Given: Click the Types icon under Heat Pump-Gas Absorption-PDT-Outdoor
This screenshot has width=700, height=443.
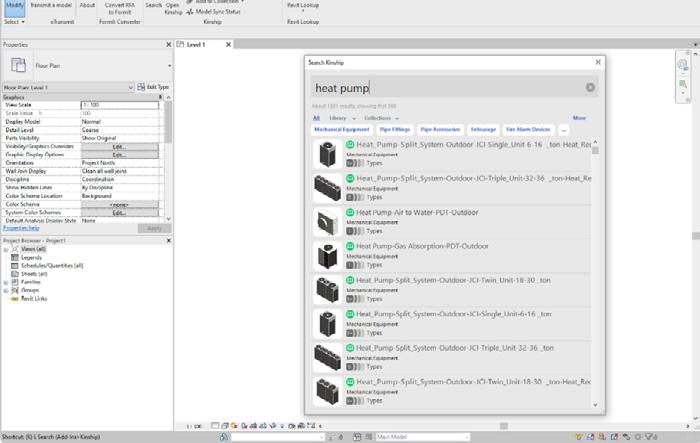Looking at the screenshot, I should click(355, 265).
